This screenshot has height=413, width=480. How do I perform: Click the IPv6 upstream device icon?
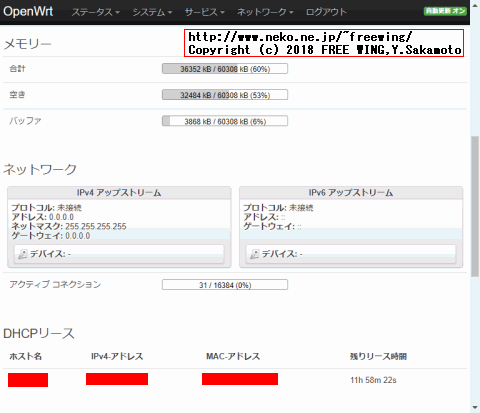click(x=255, y=254)
